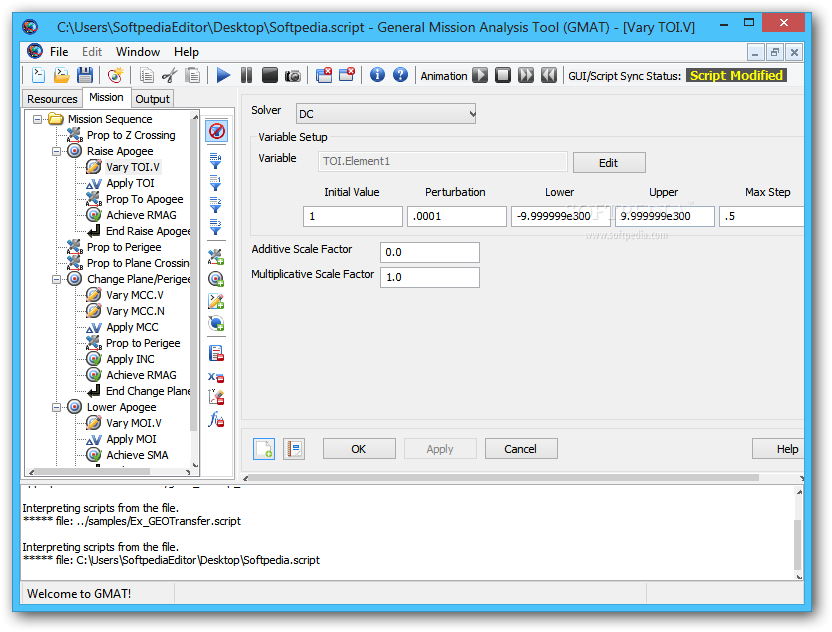Open the Help menu

(186, 52)
